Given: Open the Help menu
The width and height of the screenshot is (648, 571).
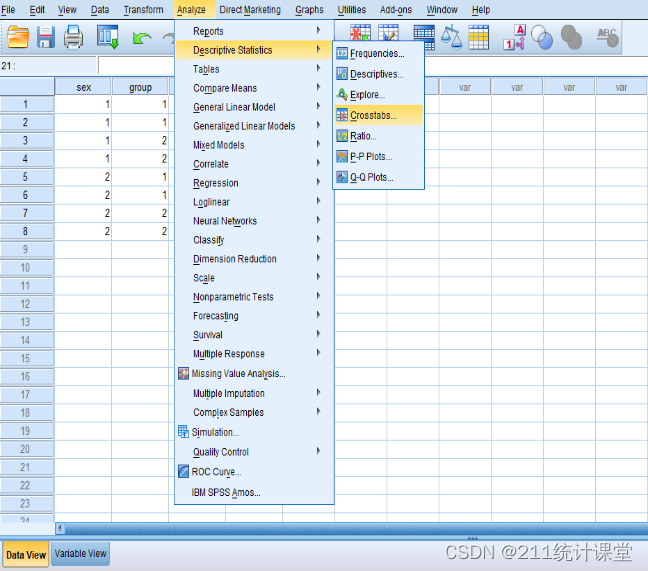Looking at the screenshot, I should click(481, 10).
